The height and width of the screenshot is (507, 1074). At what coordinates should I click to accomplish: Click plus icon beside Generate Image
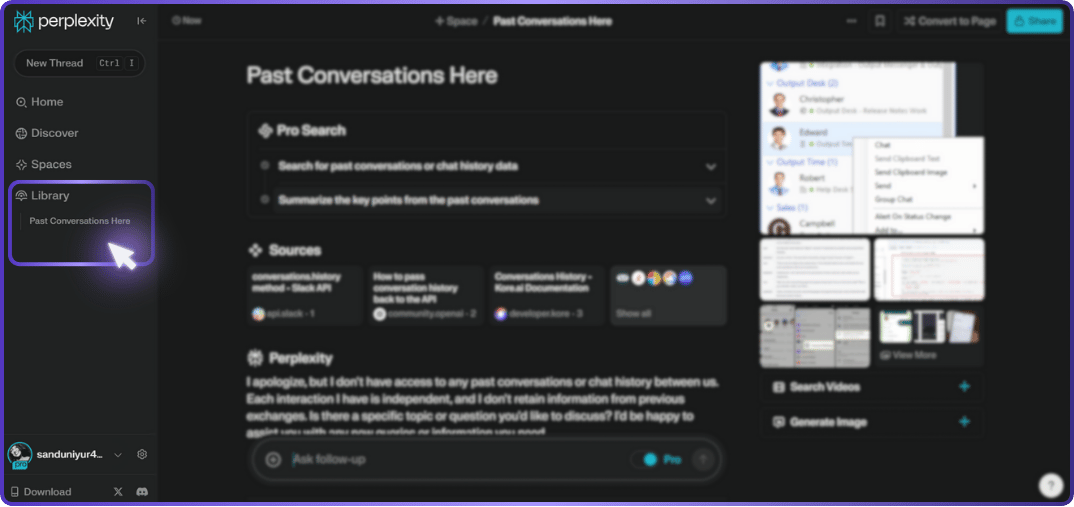point(964,422)
